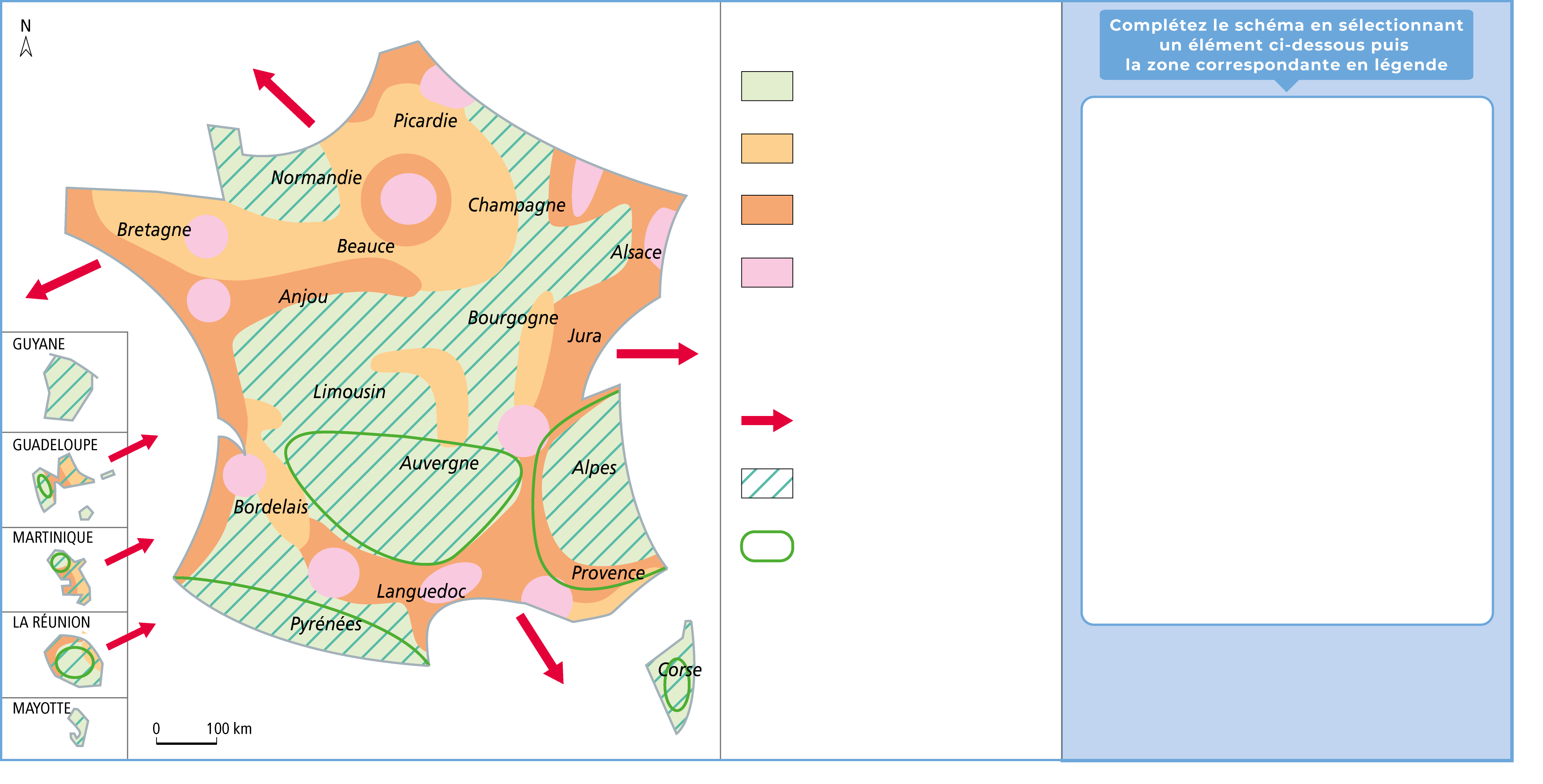This screenshot has height=784, width=1543.
Task: Click the pink circle on the Bordelais coast
Action: 244,475
